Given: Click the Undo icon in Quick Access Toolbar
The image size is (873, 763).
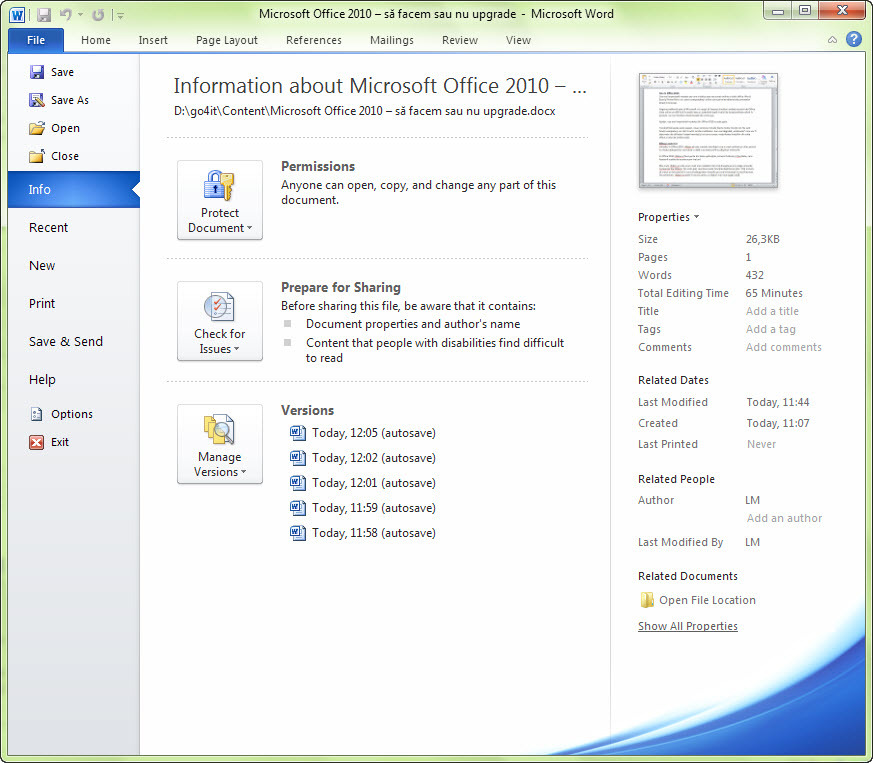Looking at the screenshot, I should [66, 15].
